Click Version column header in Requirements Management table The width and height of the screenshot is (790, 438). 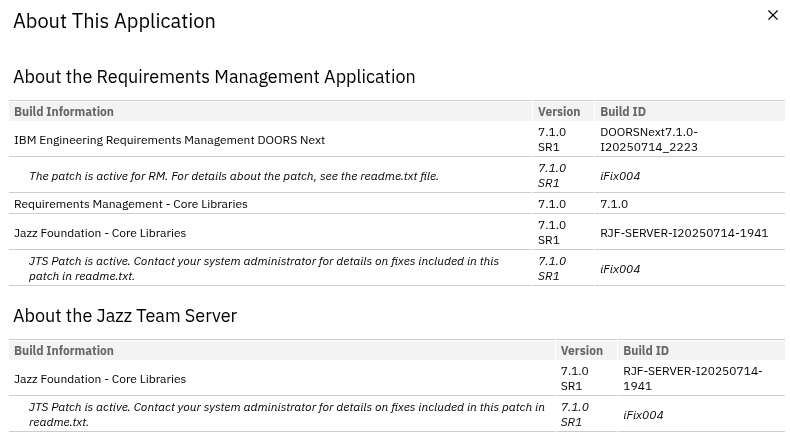click(558, 112)
